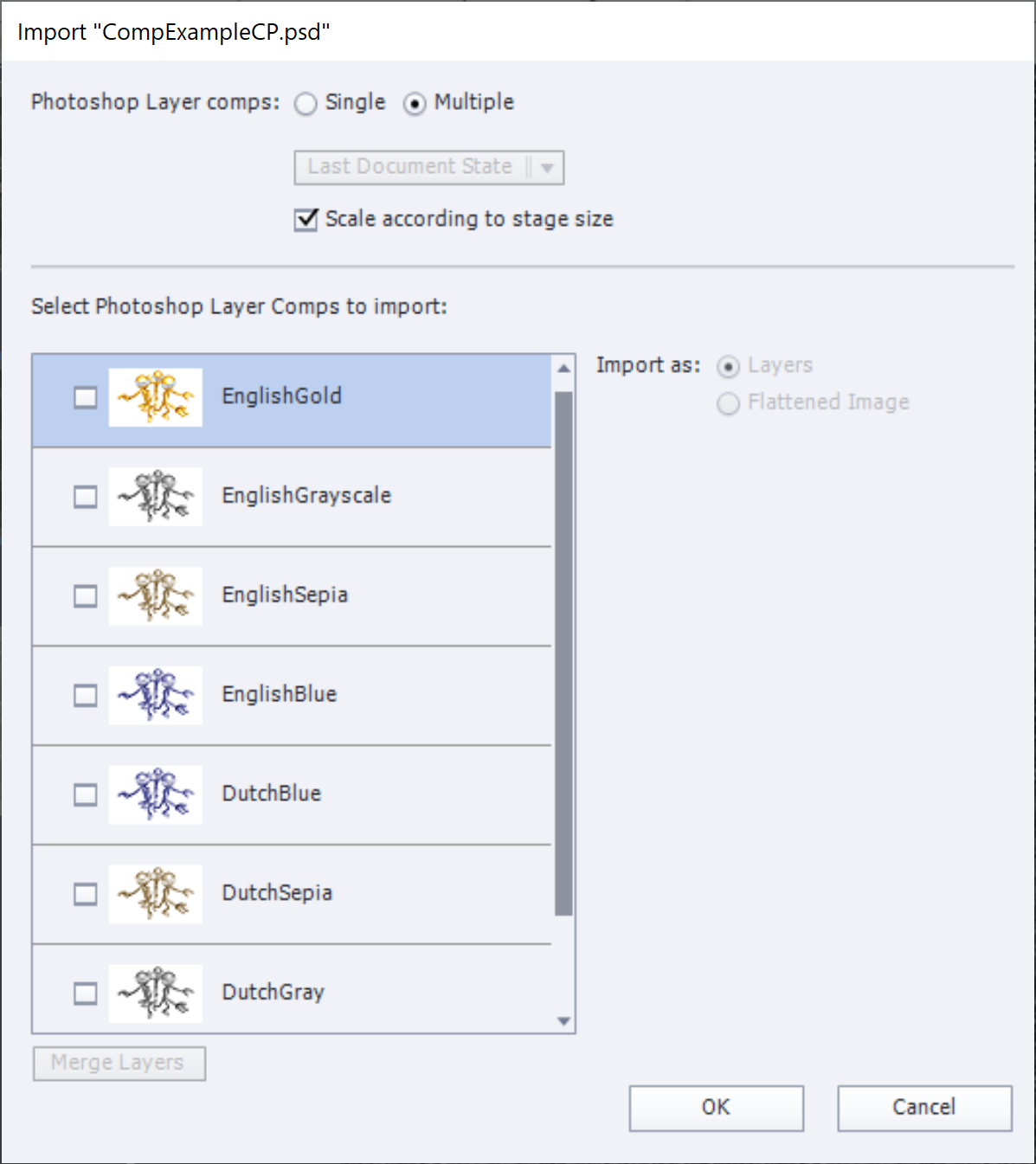Click the DutchBlue thumbnail image
The image size is (1036, 1164).
[x=156, y=794]
